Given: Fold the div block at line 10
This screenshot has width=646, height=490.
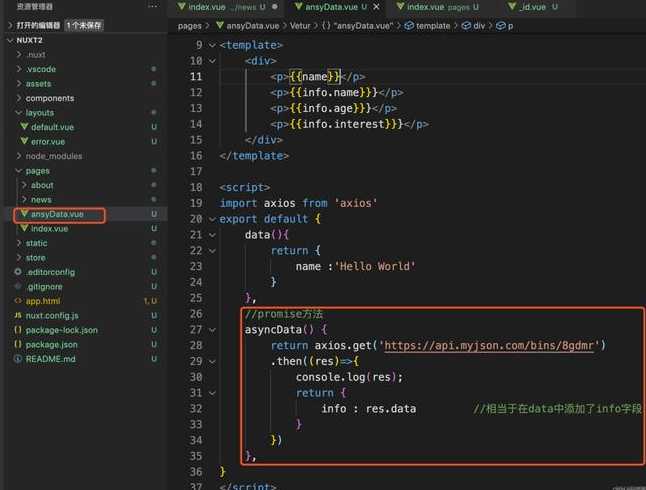Looking at the screenshot, I should pos(212,61).
